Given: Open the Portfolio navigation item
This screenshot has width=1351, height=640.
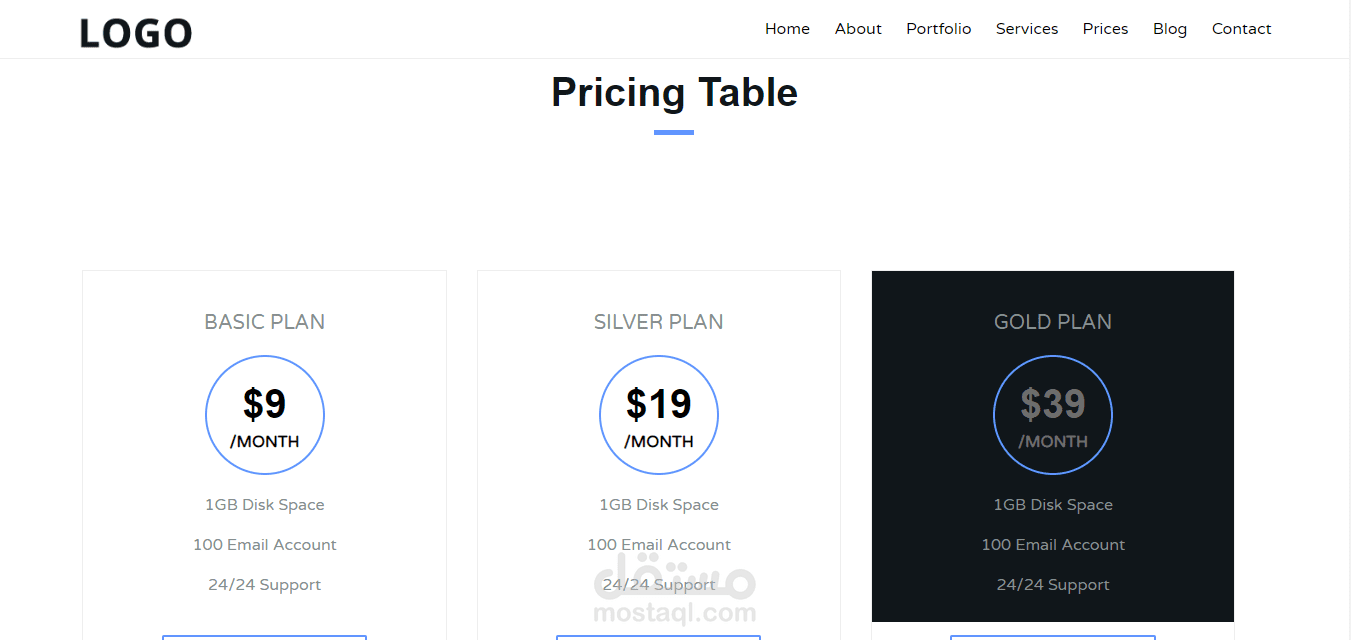Looking at the screenshot, I should (x=938, y=29).
